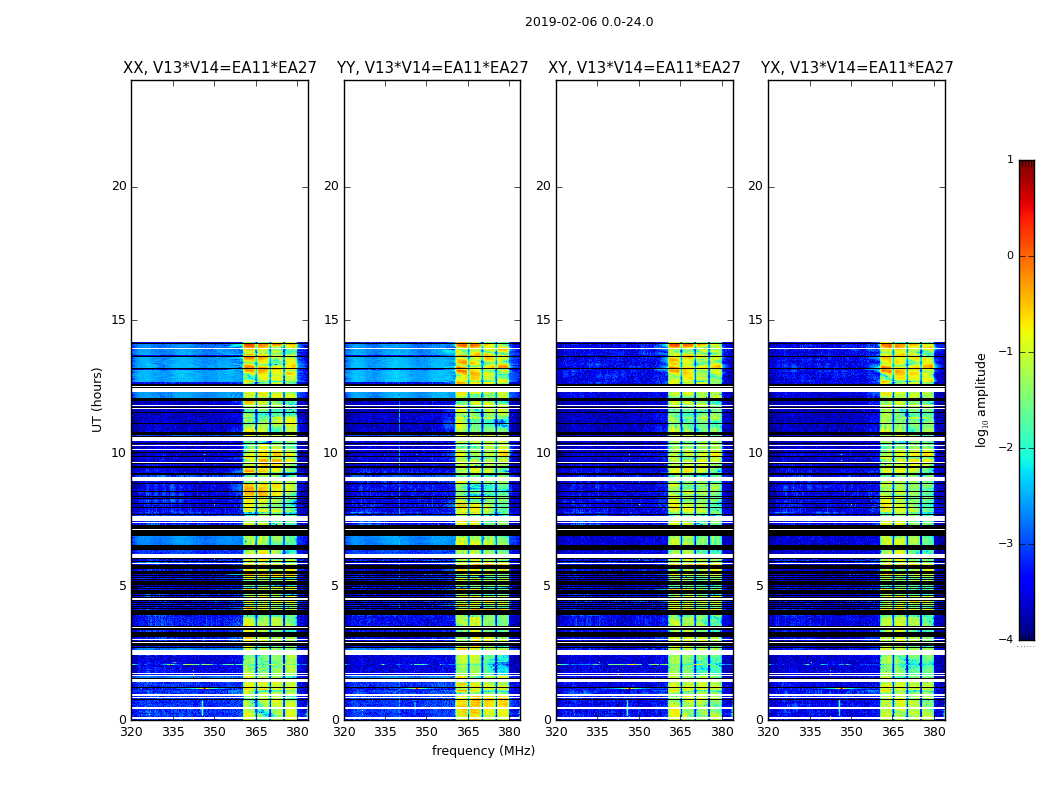Click the colorbar tick label −2
Image resolution: width=1050 pixels, height=800 pixels.
coord(1006,448)
